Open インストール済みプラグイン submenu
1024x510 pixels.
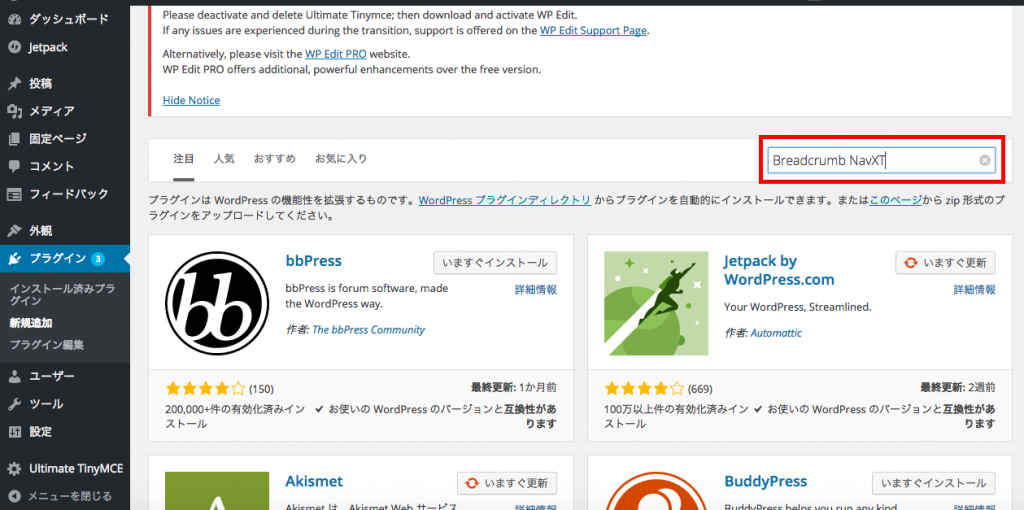63,294
